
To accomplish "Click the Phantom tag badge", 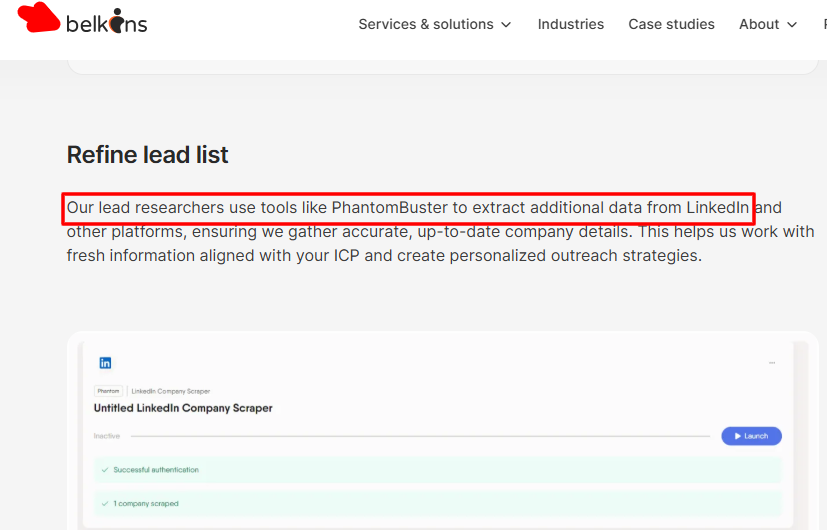I will click(x=109, y=391).
